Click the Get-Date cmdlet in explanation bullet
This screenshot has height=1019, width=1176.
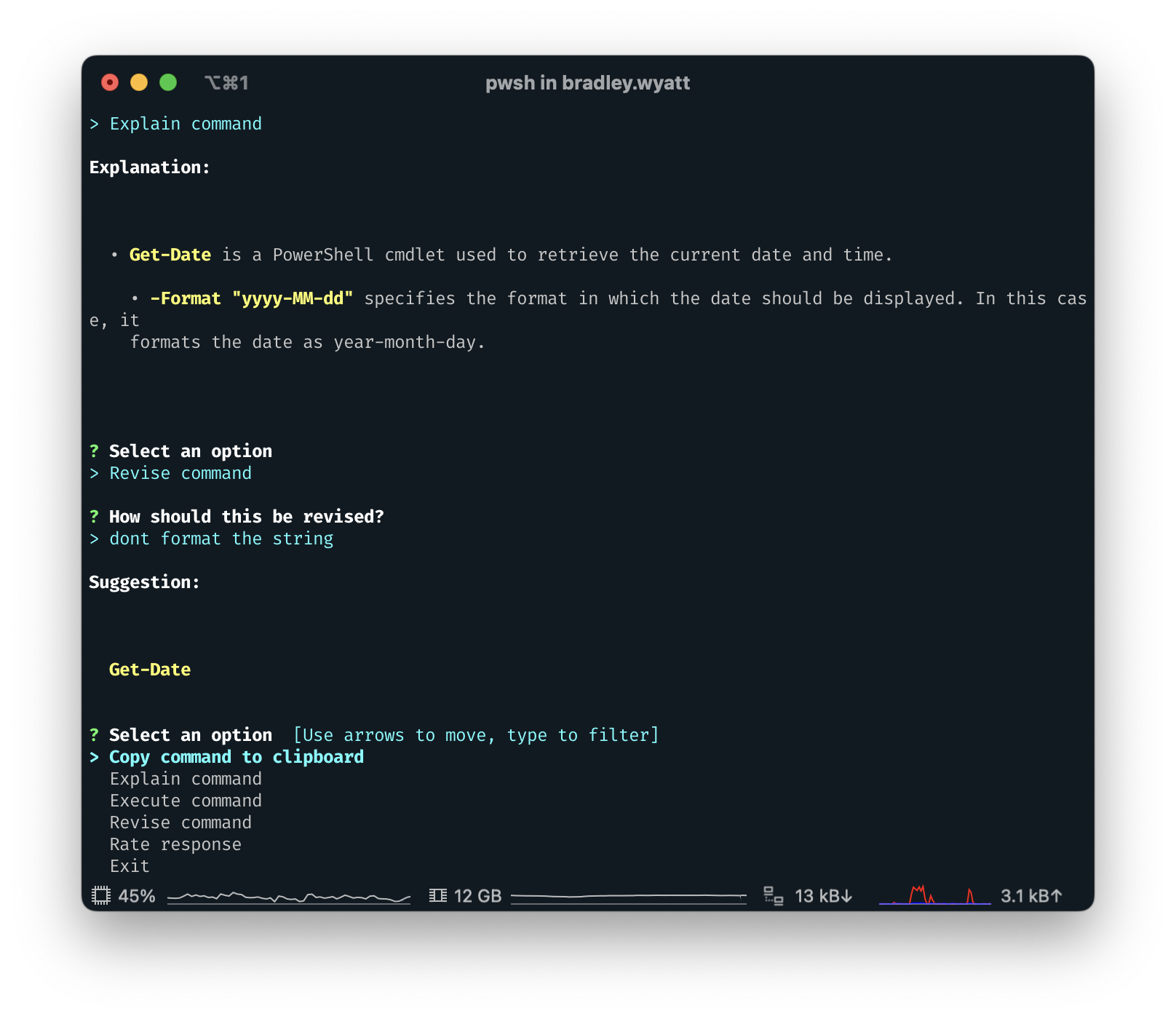coord(170,255)
